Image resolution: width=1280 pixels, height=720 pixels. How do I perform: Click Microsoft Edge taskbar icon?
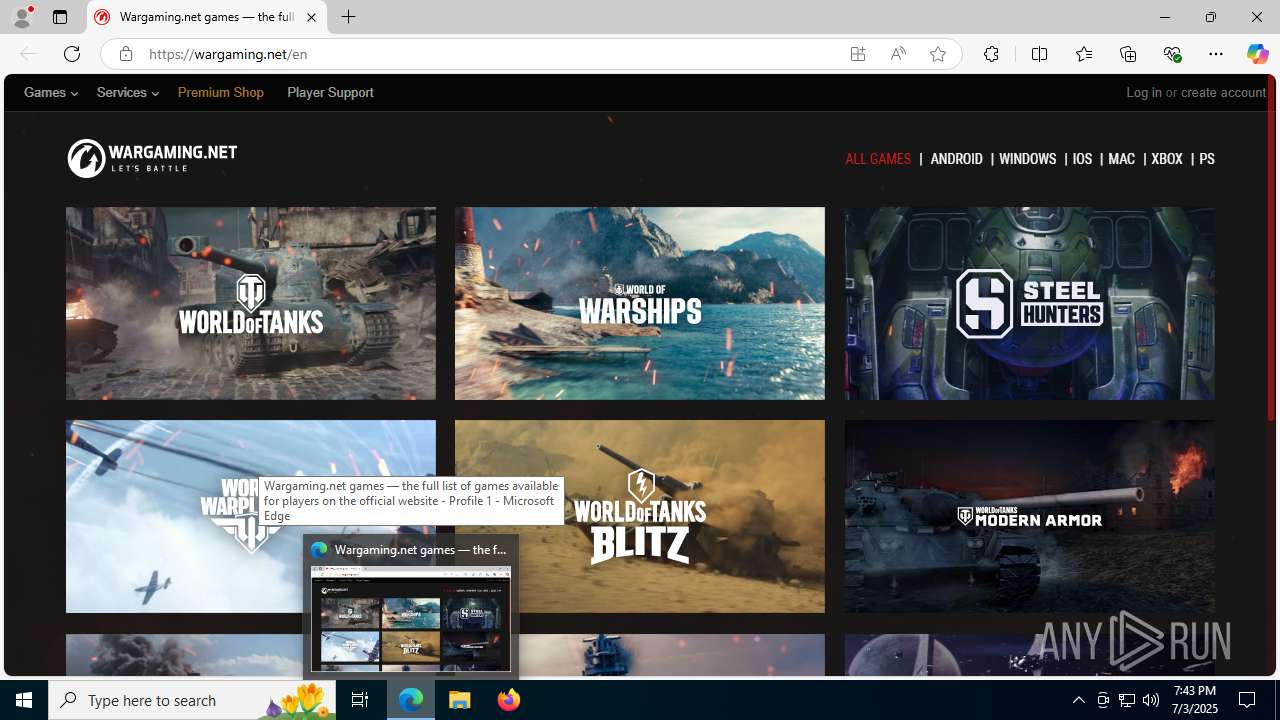pos(411,700)
